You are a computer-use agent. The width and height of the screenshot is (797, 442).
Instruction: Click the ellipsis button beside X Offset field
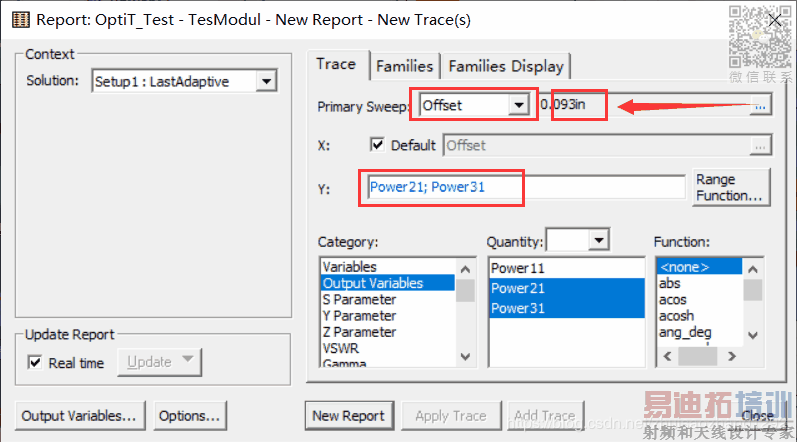pos(761,145)
